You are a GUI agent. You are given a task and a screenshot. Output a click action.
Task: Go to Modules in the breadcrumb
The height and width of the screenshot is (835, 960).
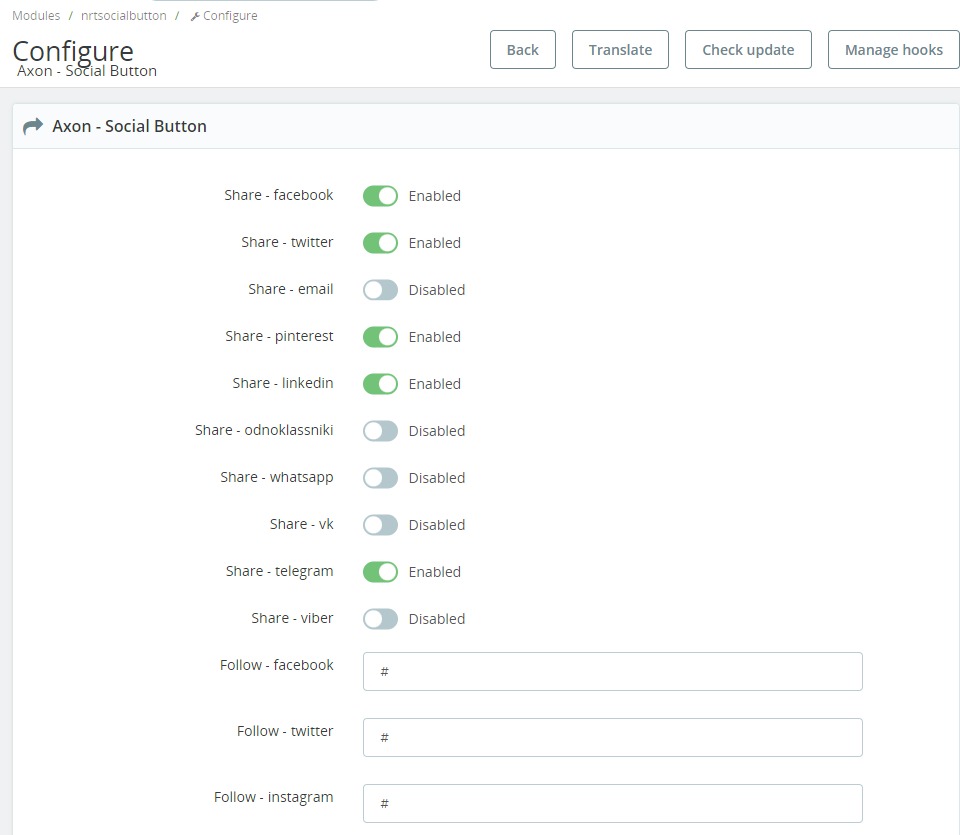(36, 16)
